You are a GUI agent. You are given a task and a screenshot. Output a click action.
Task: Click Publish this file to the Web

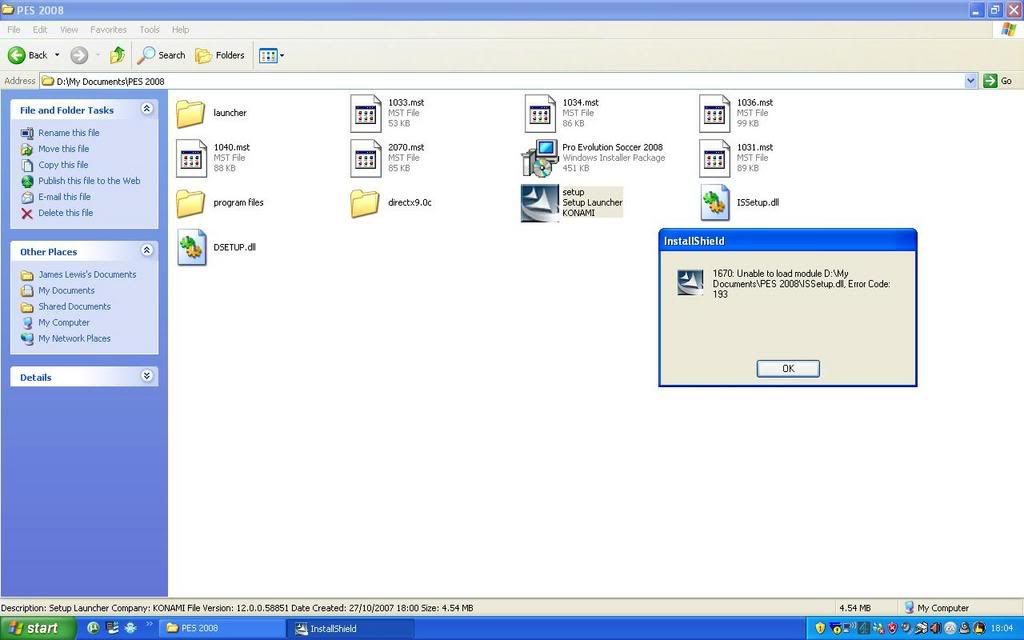pos(89,181)
